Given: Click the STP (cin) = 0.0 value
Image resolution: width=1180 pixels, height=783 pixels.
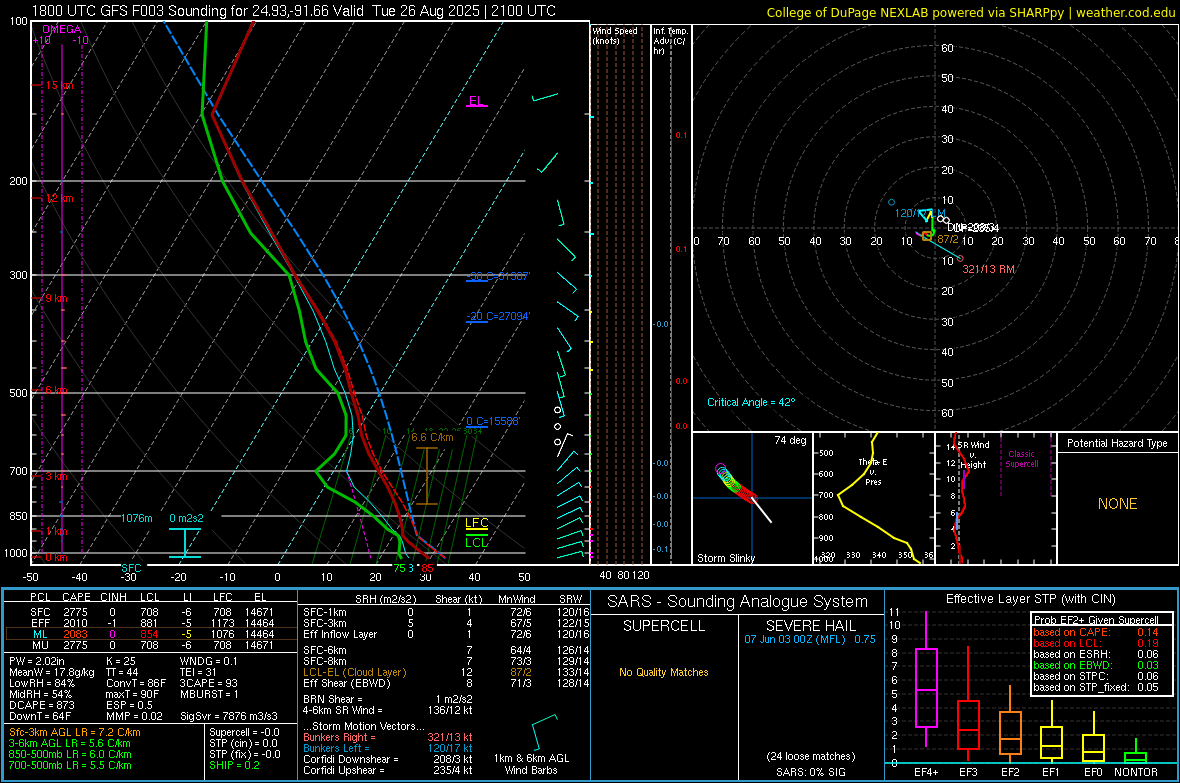Looking at the screenshot, I should [244, 743].
